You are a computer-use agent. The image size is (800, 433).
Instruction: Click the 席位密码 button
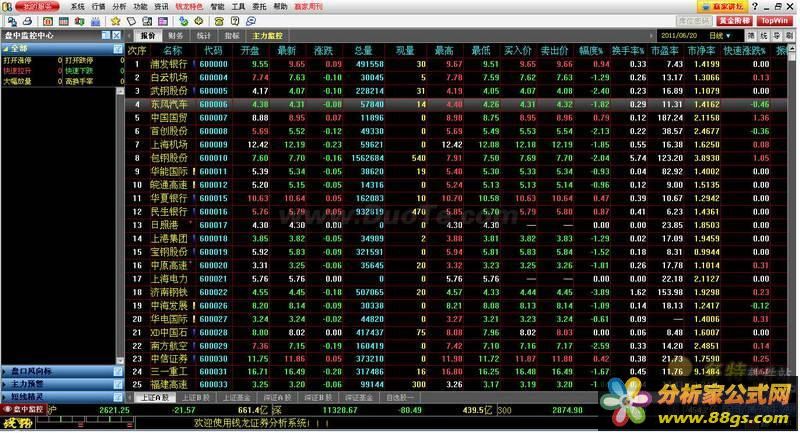[694, 21]
